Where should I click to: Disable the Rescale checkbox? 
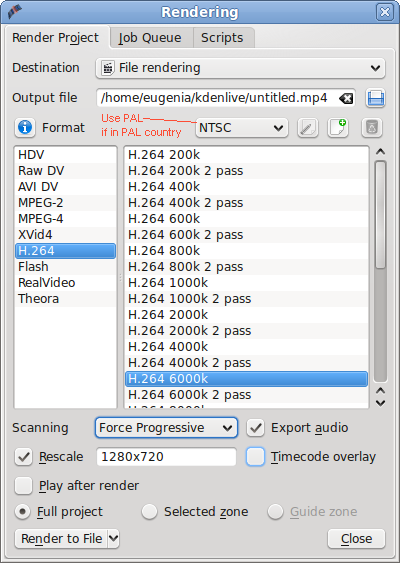point(24,457)
